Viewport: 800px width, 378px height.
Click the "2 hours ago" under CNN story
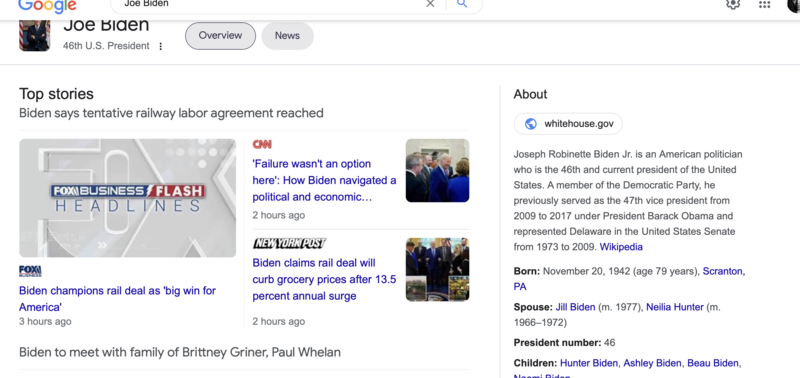279,215
